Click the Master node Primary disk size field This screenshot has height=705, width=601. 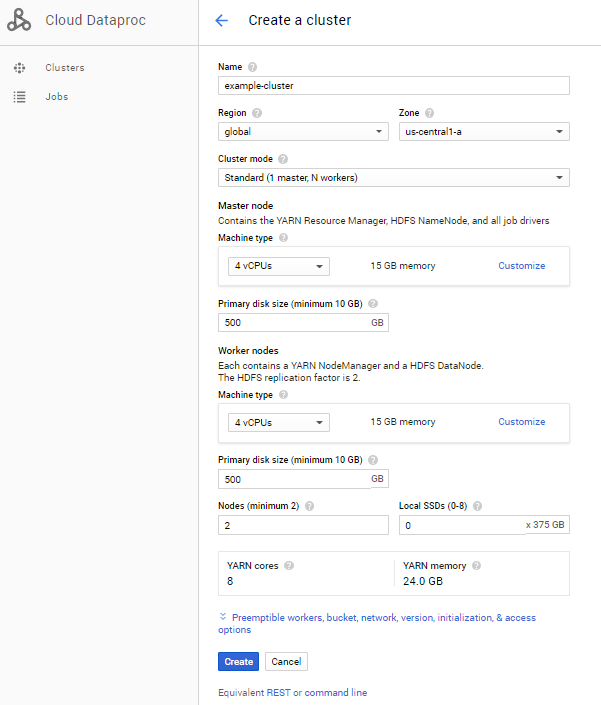point(303,322)
